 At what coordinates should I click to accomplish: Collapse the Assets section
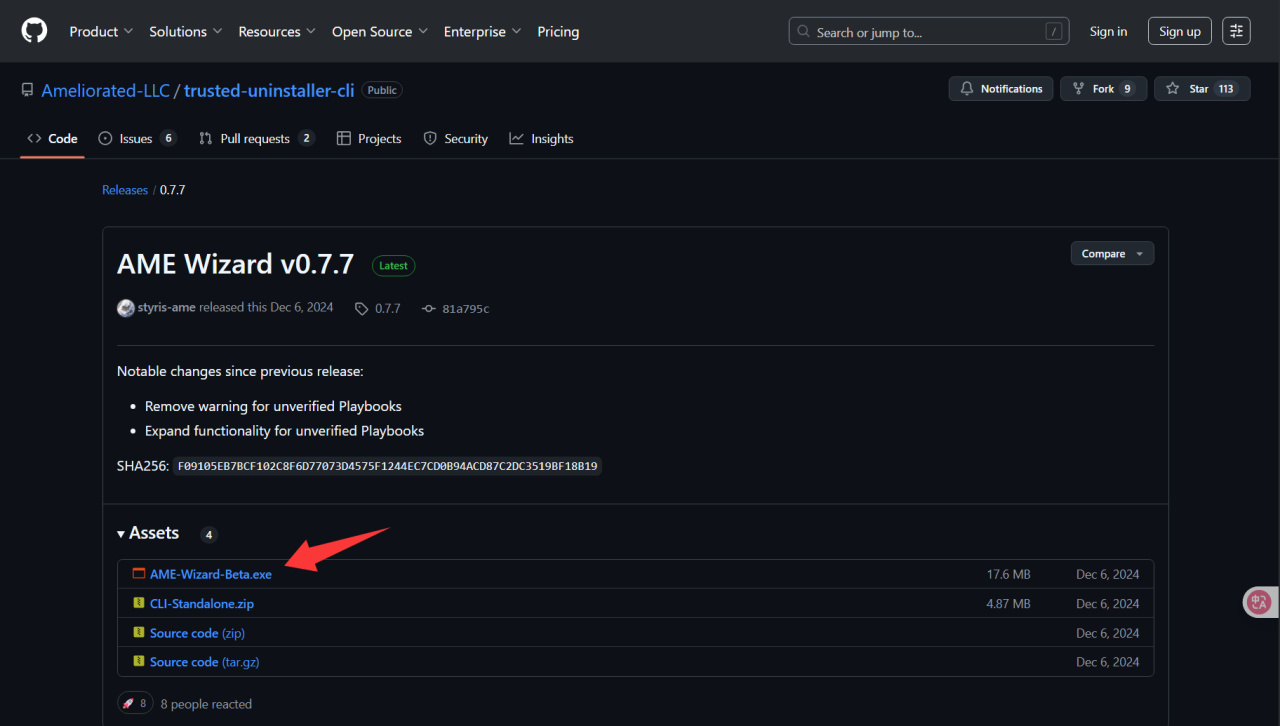[148, 533]
